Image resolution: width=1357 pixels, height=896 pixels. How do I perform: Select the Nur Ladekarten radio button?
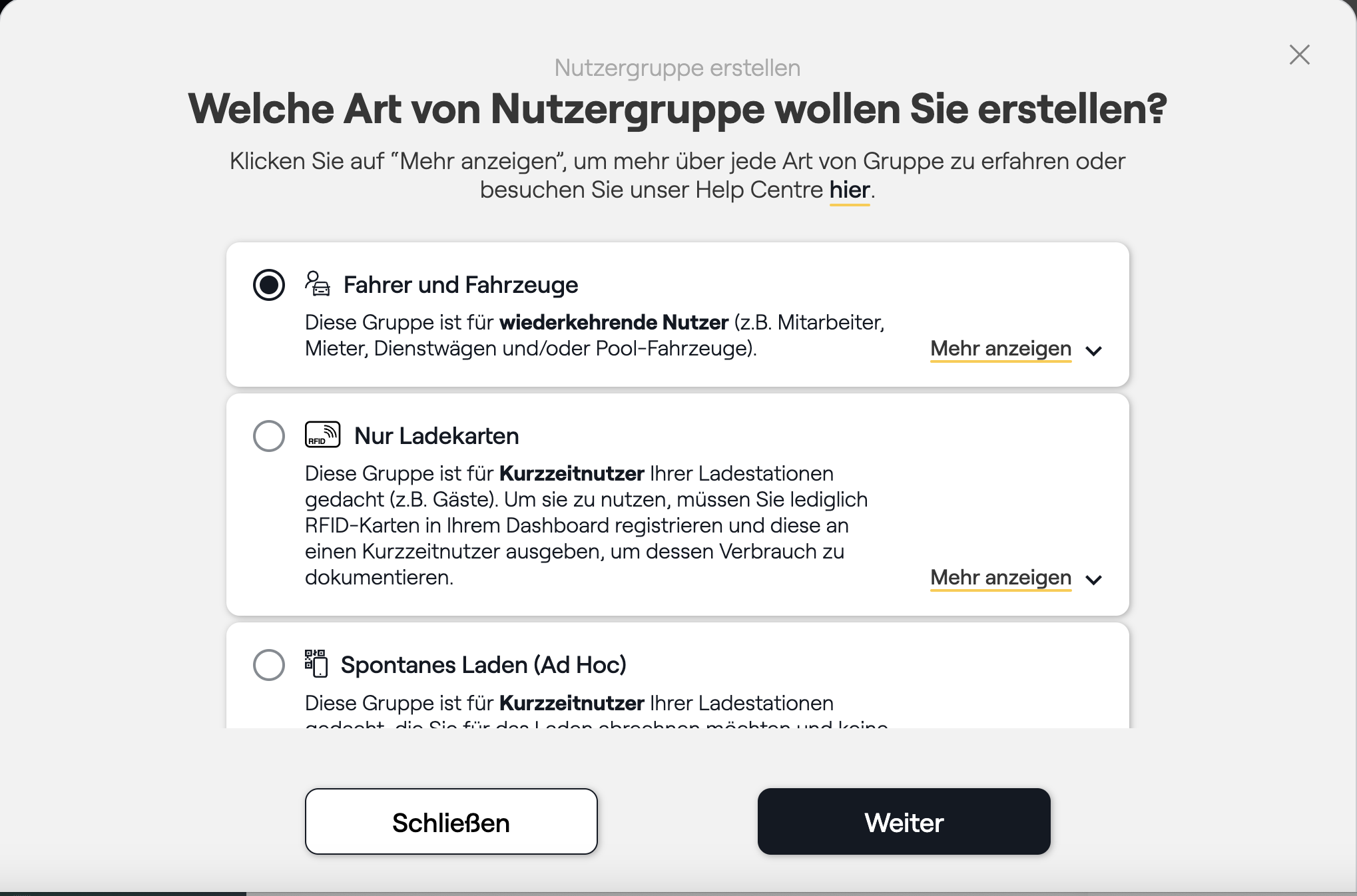tap(269, 436)
